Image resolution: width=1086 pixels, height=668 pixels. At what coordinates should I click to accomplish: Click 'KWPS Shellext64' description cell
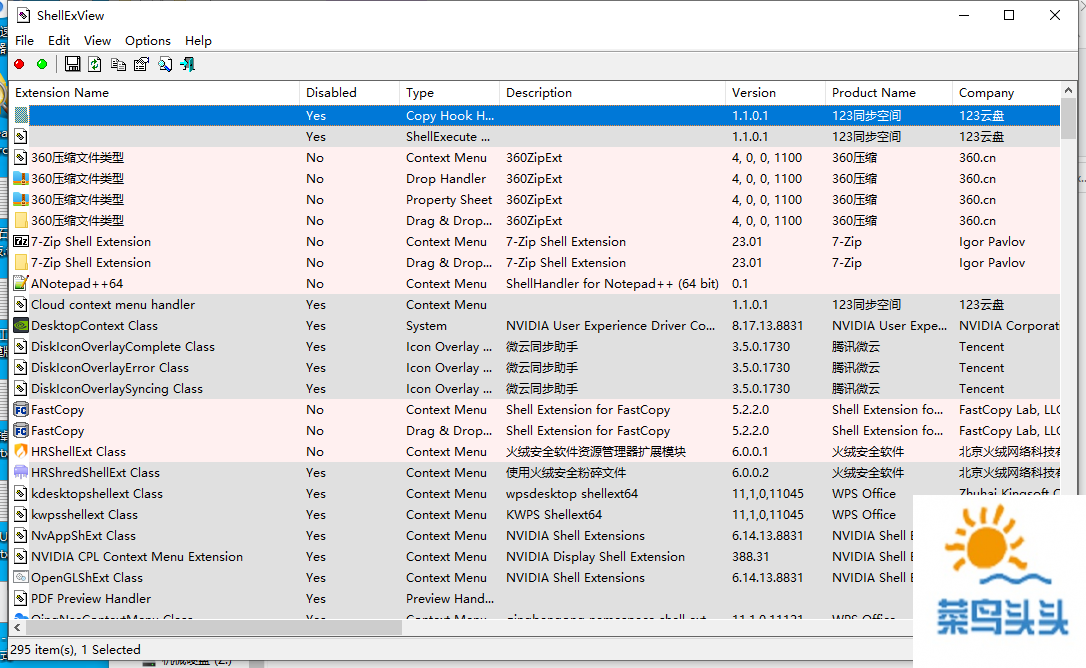(x=554, y=515)
